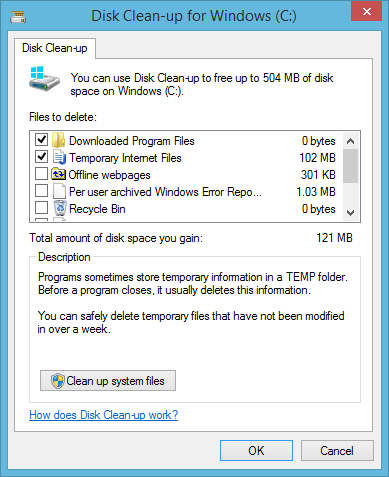Dismiss the dialog with Cancel
The image size is (389, 477).
click(x=337, y=450)
